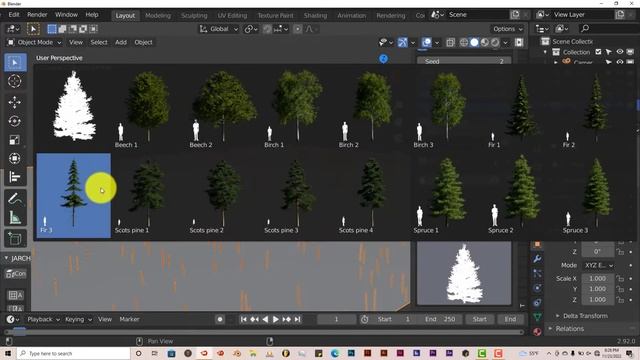Image resolution: width=640 pixels, height=360 pixels.
Task: Open the Object properties orange square tab
Action: click(537, 244)
